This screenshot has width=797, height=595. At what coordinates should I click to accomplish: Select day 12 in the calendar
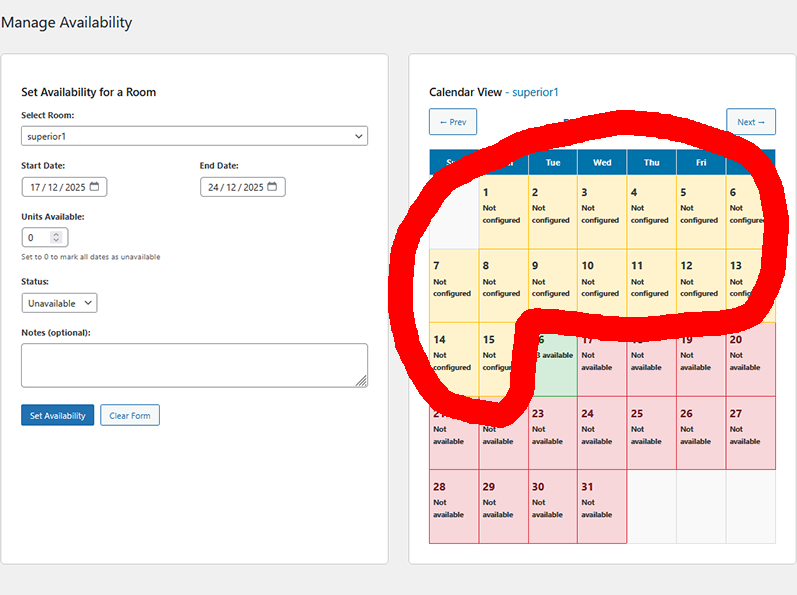(700, 286)
